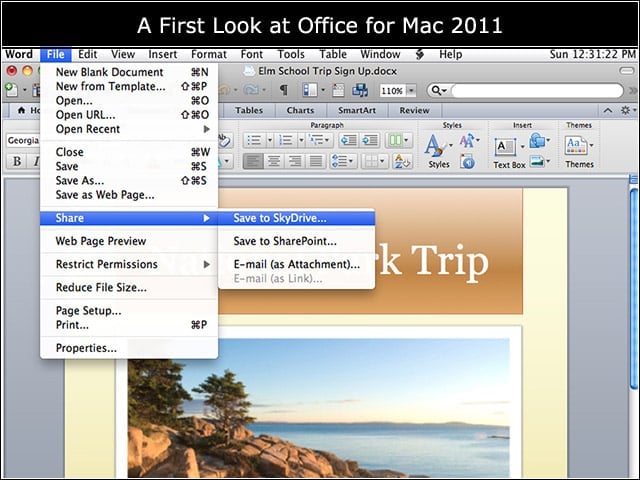Open Page Setup...
Screen dimensions: 640x480
coord(129,311)
